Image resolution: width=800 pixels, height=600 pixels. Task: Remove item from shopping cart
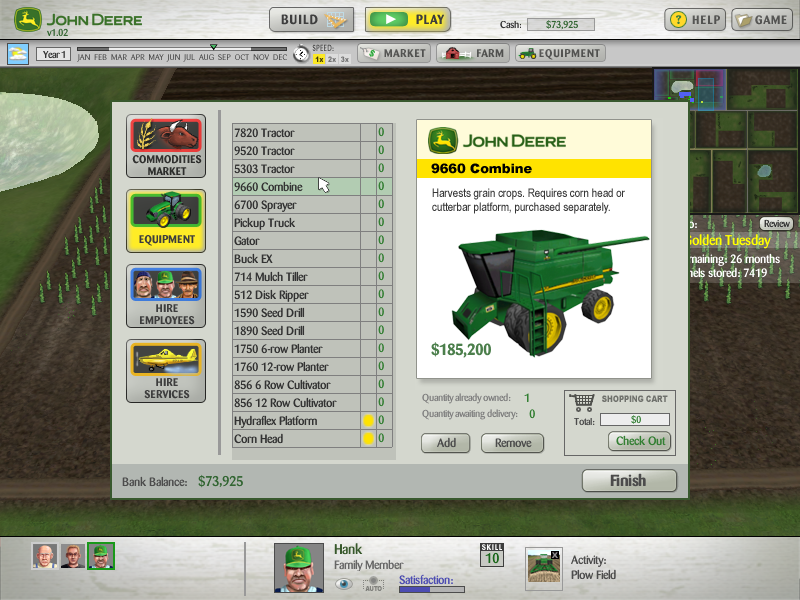pyautogui.click(x=512, y=443)
